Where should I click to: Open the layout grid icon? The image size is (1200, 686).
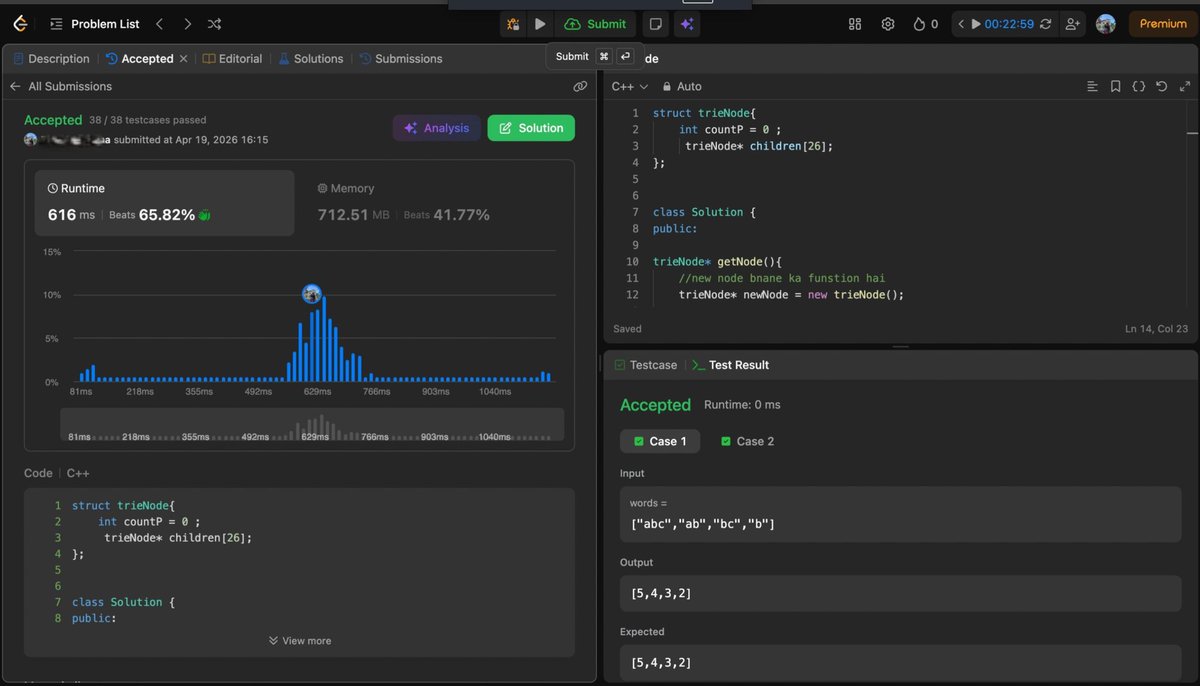click(x=855, y=24)
